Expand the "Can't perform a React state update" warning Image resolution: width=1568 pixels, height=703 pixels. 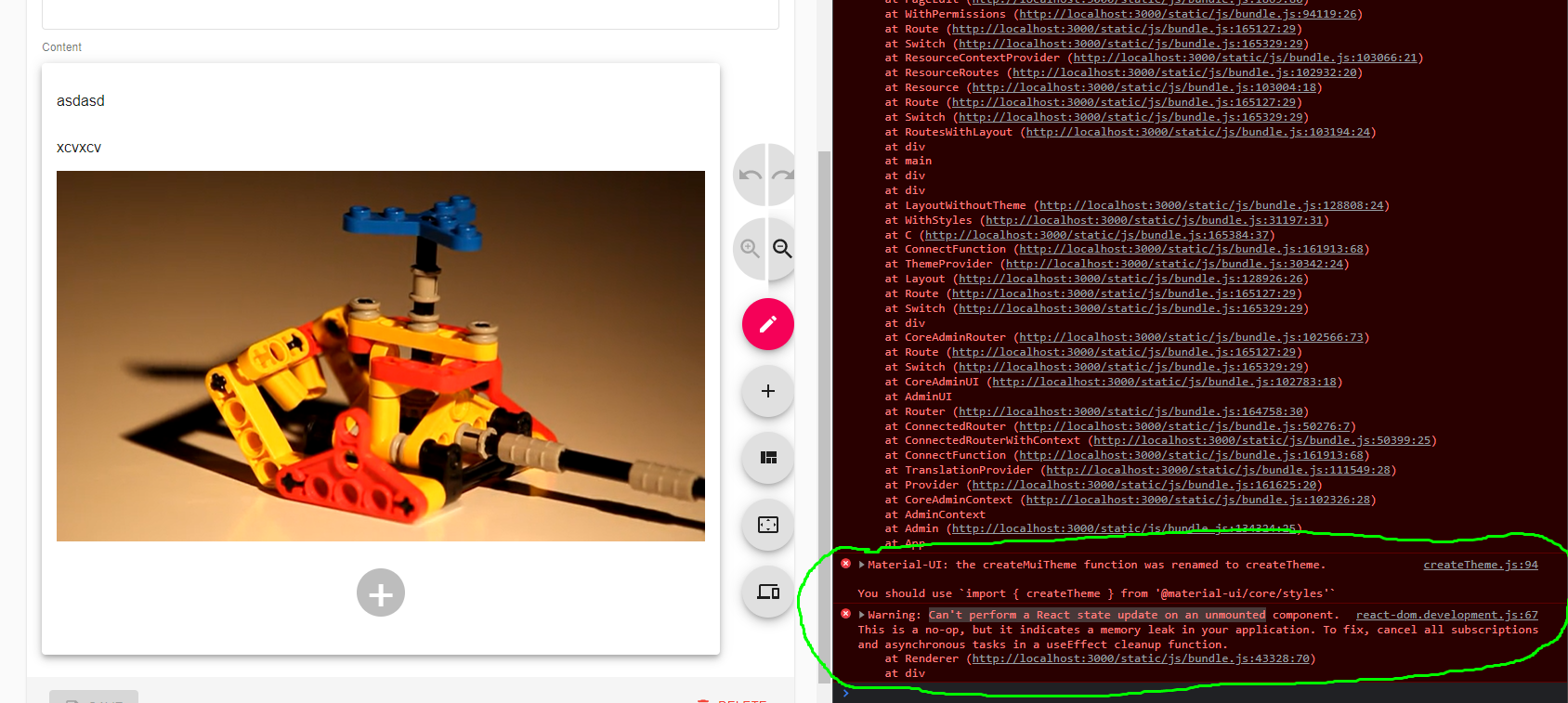point(862,615)
